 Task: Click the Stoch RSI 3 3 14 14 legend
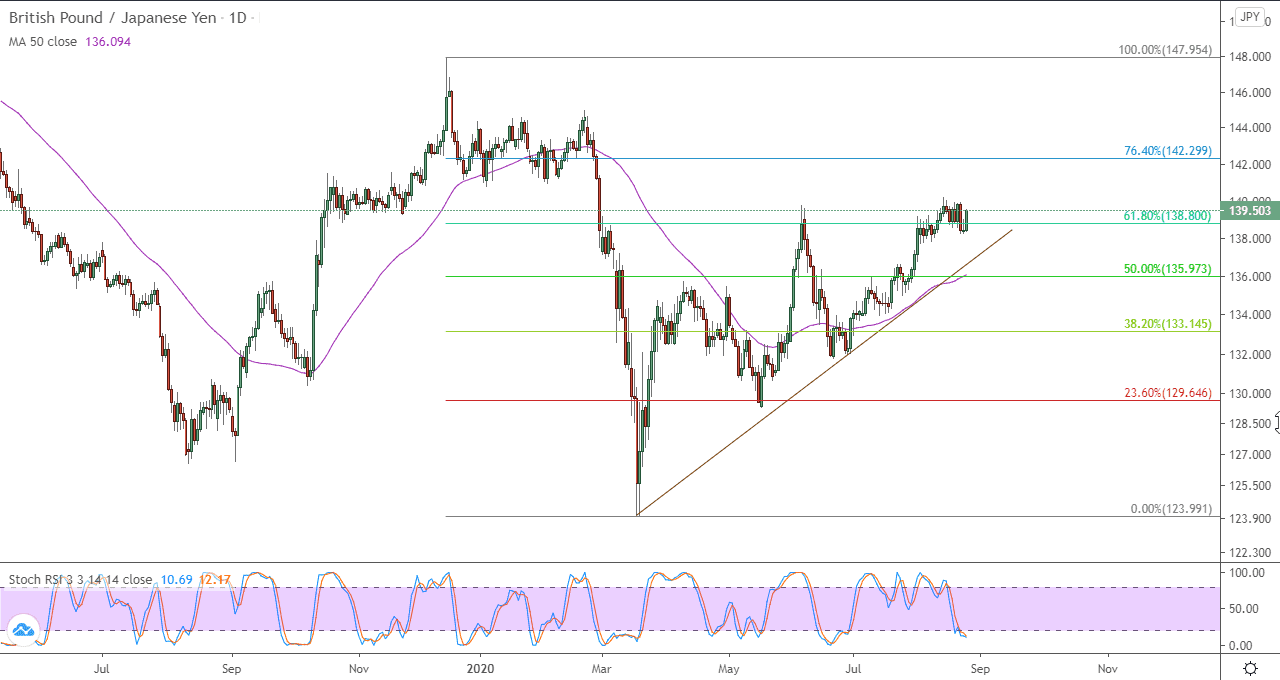pyautogui.click(x=81, y=579)
